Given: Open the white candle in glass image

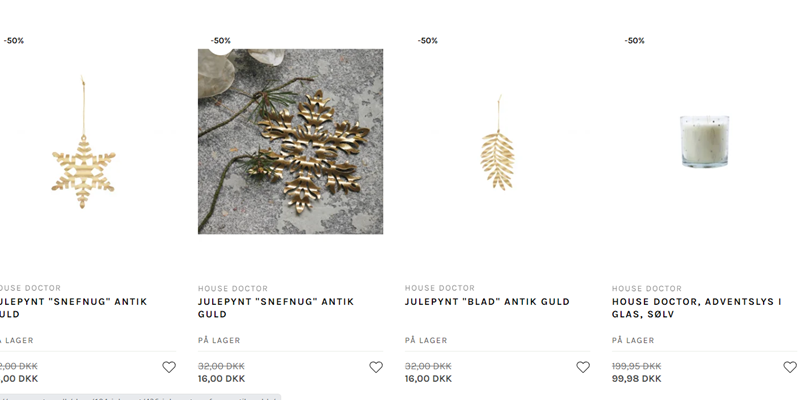Looking at the screenshot, I should pos(704,140).
